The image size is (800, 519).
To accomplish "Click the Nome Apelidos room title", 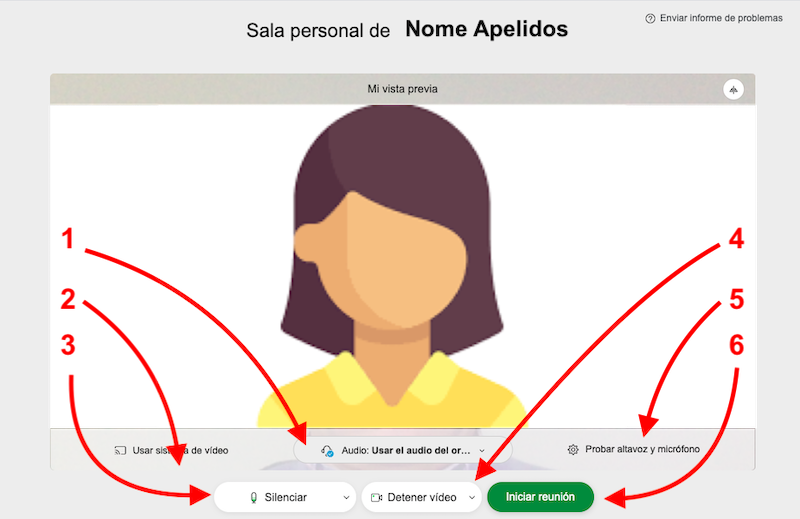I will click(486, 30).
